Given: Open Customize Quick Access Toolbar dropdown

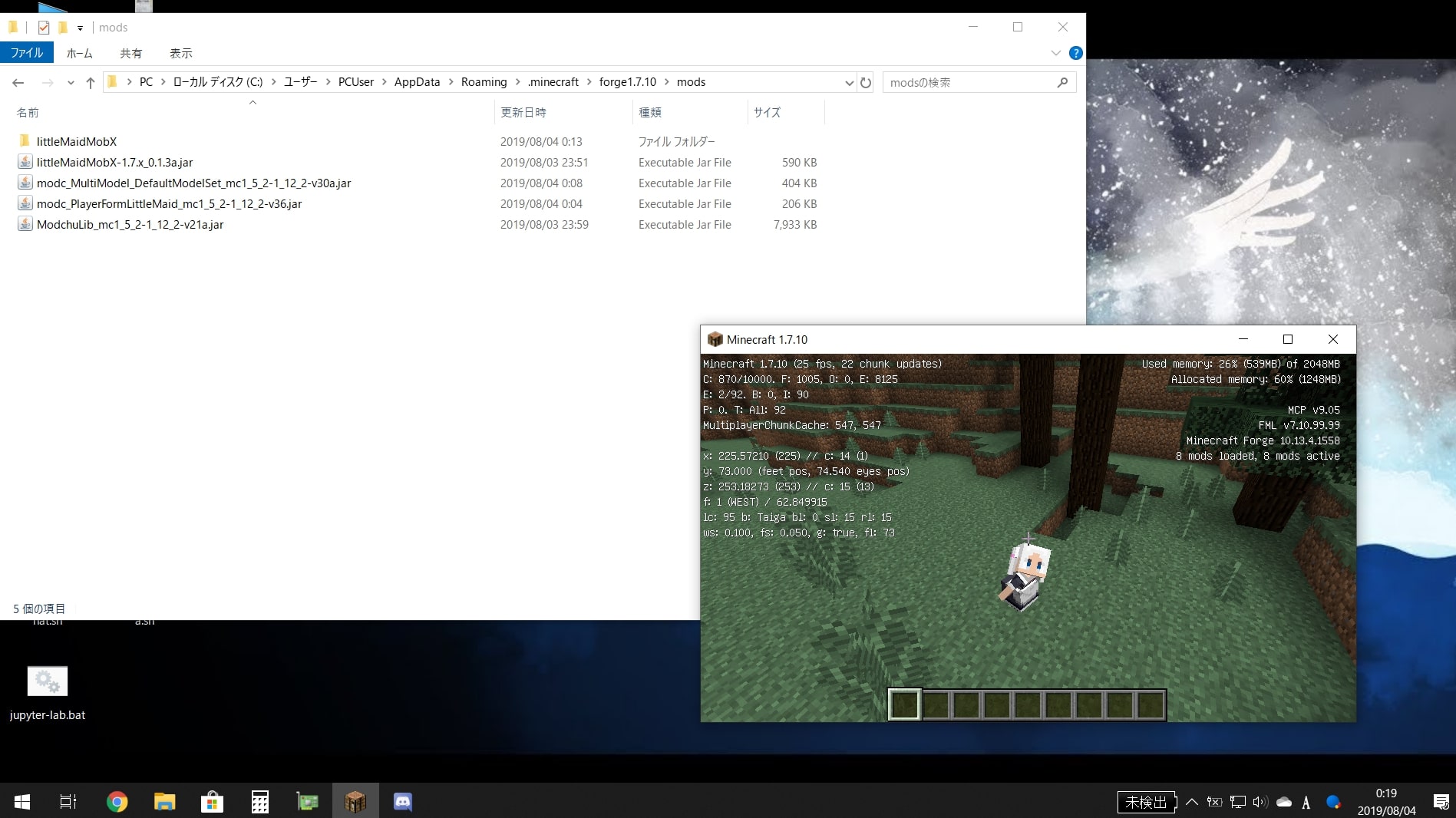Looking at the screenshot, I should [80, 28].
